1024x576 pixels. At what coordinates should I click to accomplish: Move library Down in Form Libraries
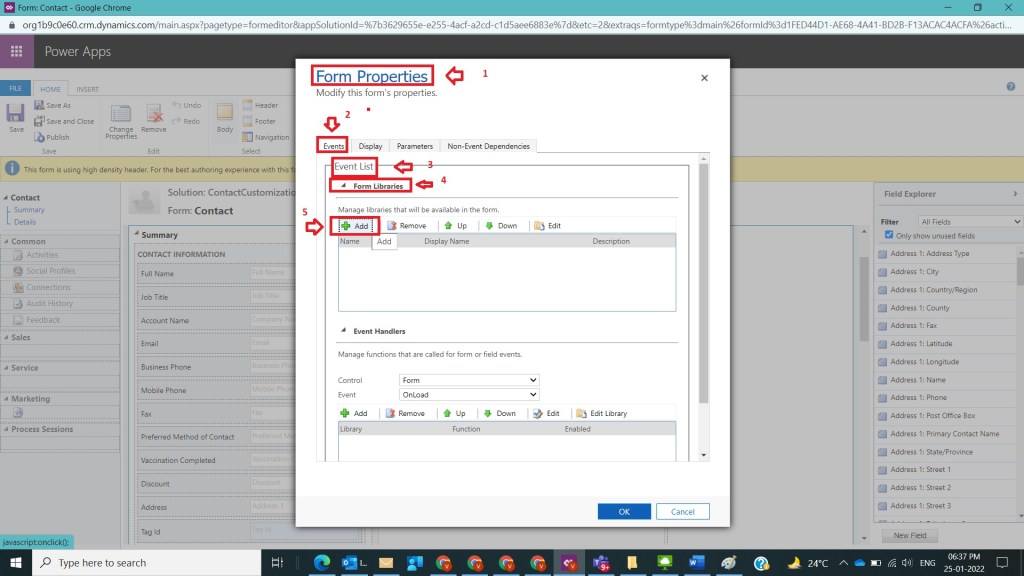(x=501, y=226)
